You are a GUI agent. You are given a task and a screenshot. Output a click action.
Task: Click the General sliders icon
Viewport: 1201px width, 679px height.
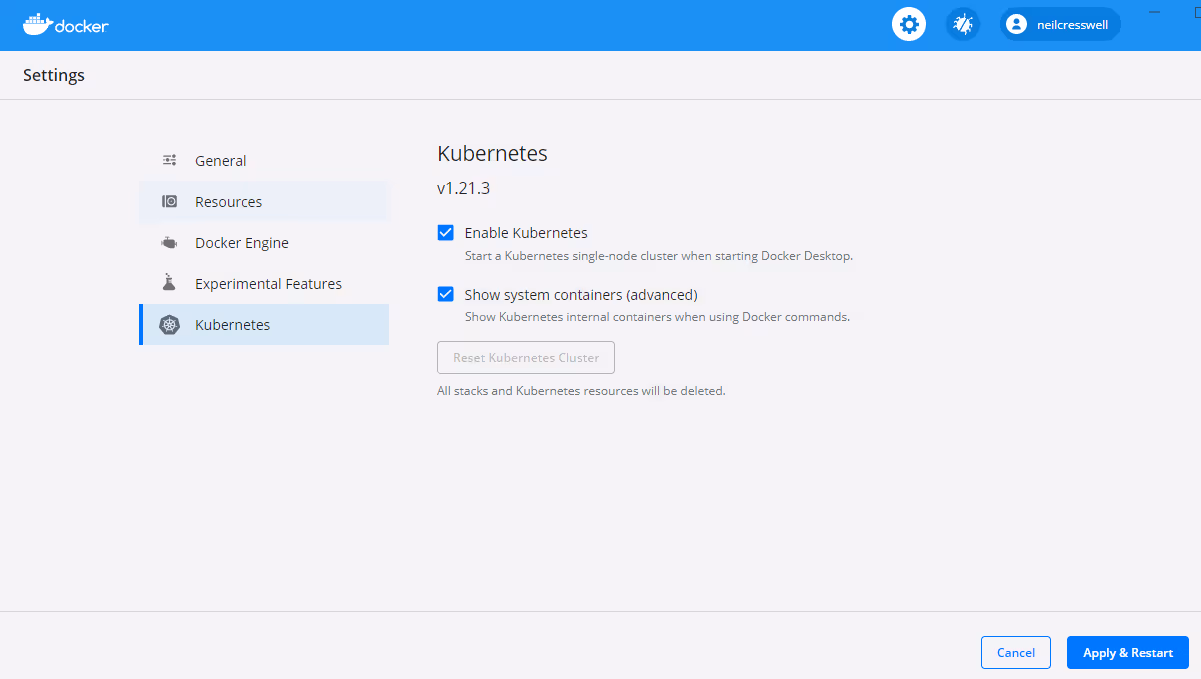click(170, 160)
